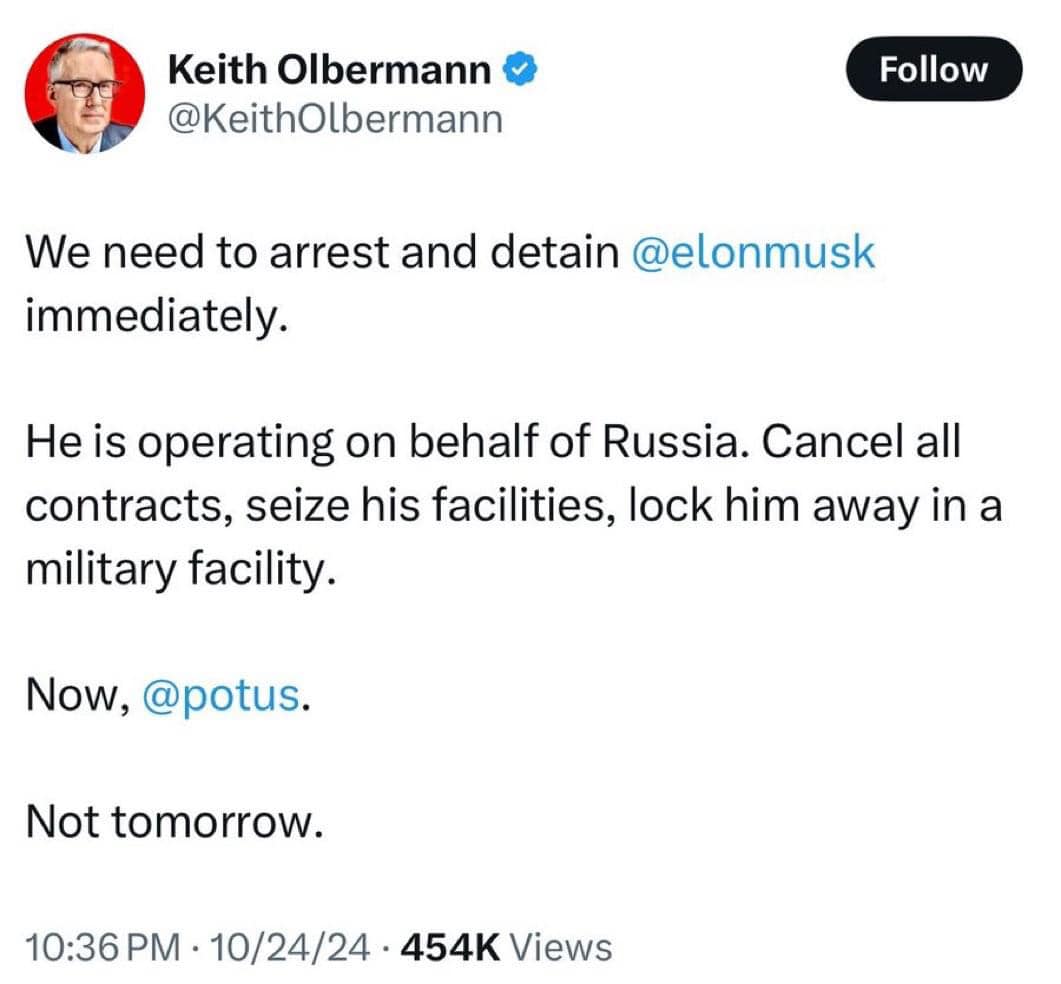Click the text "We need to arrest and detain"

[322, 253]
